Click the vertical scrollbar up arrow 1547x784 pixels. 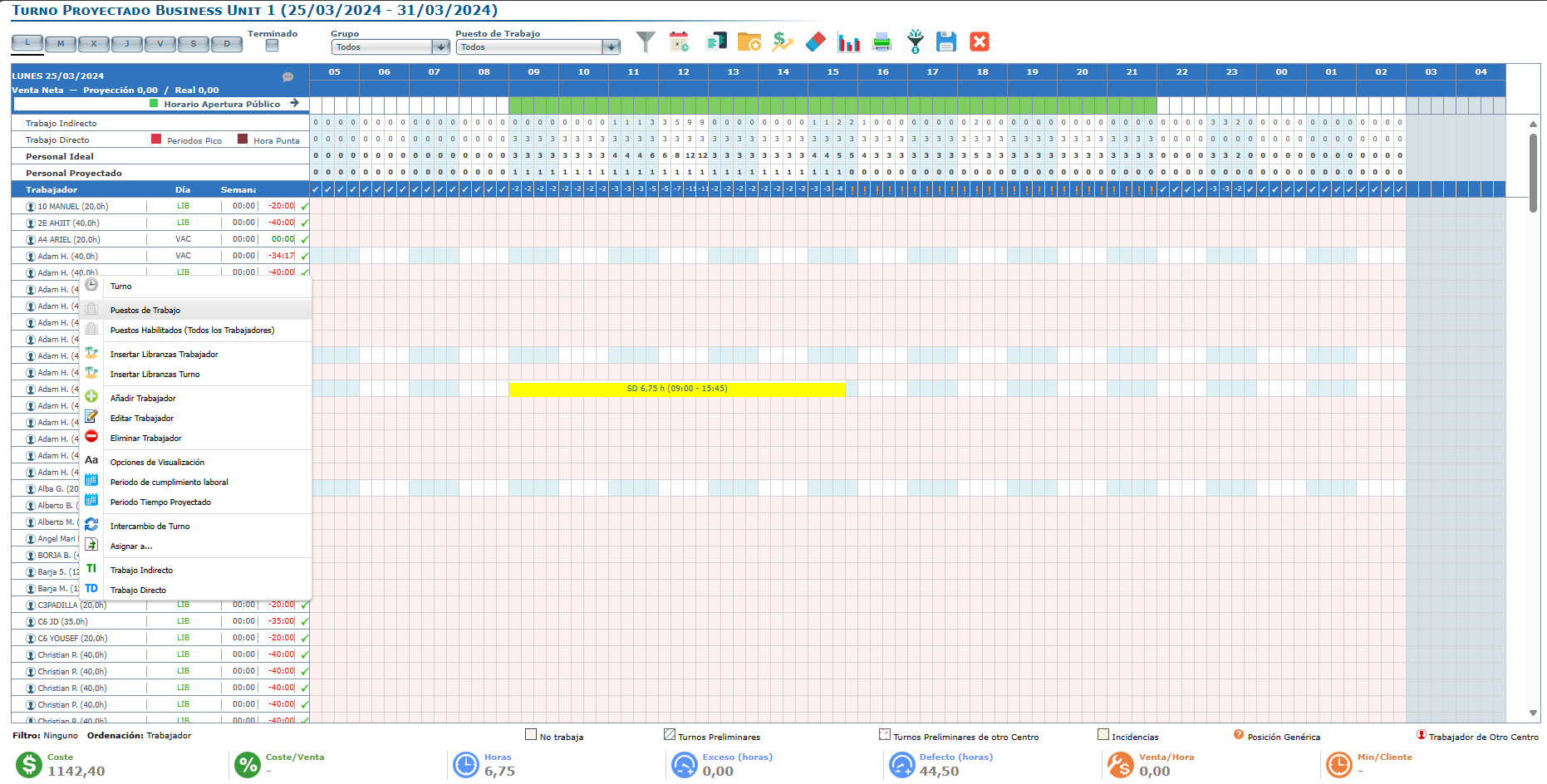pos(1533,124)
